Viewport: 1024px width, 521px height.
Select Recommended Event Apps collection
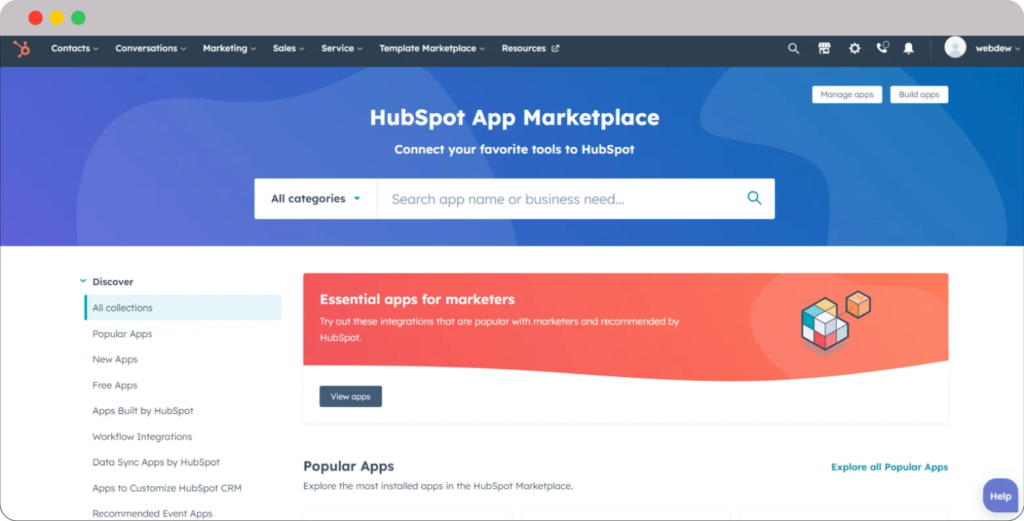pyautogui.click(x=152, y=513)
